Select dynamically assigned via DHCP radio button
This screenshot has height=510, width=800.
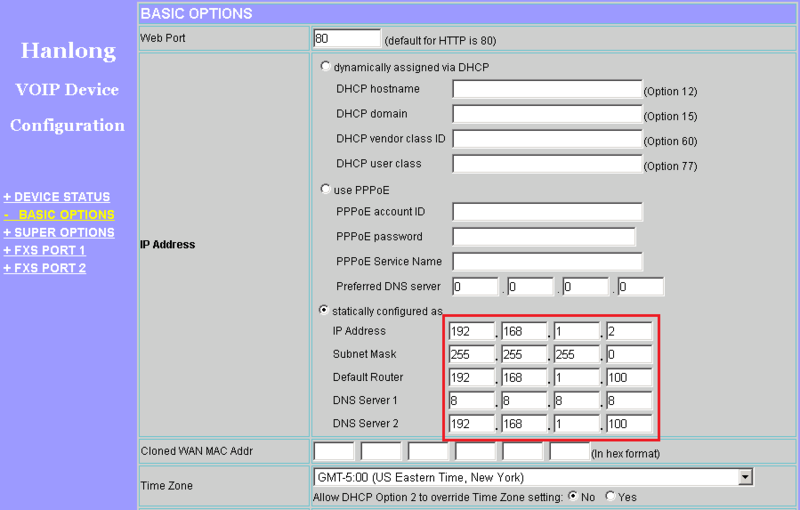[325, 66]
